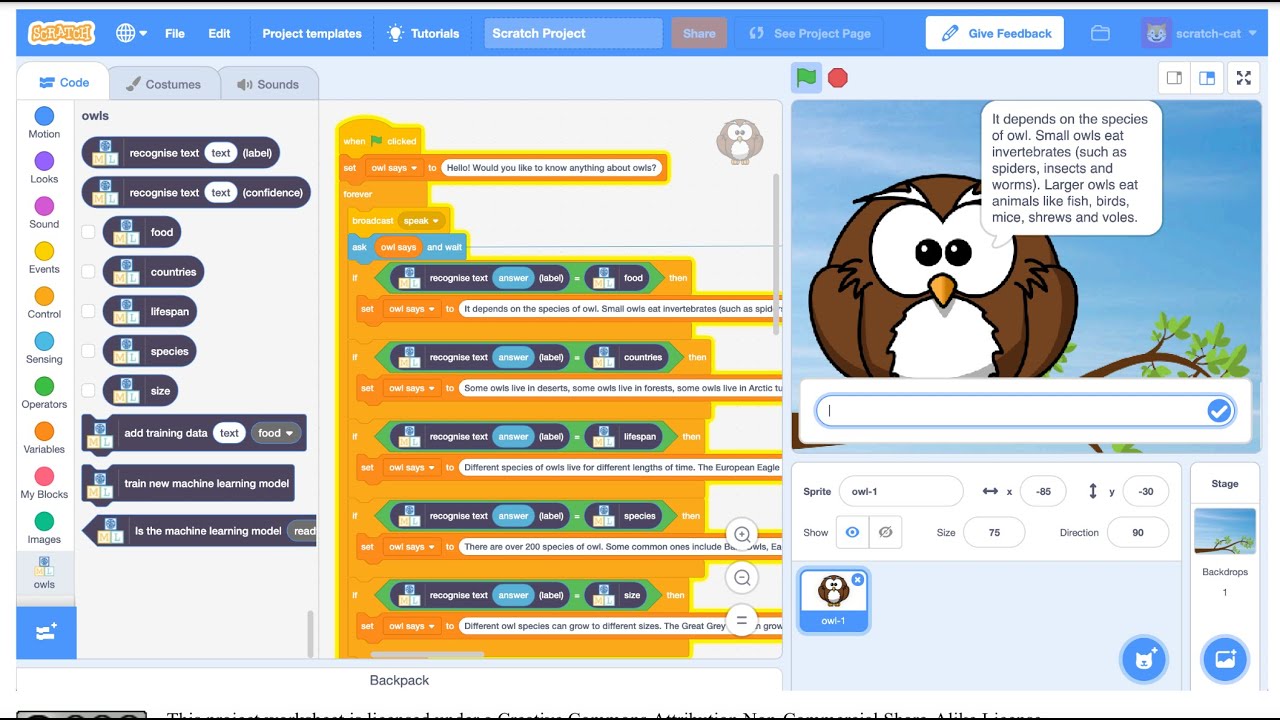Viewport: 1280px width, 720px height.
Task: Show the sprite with the eye icon
Action: [x=852, y=532]
